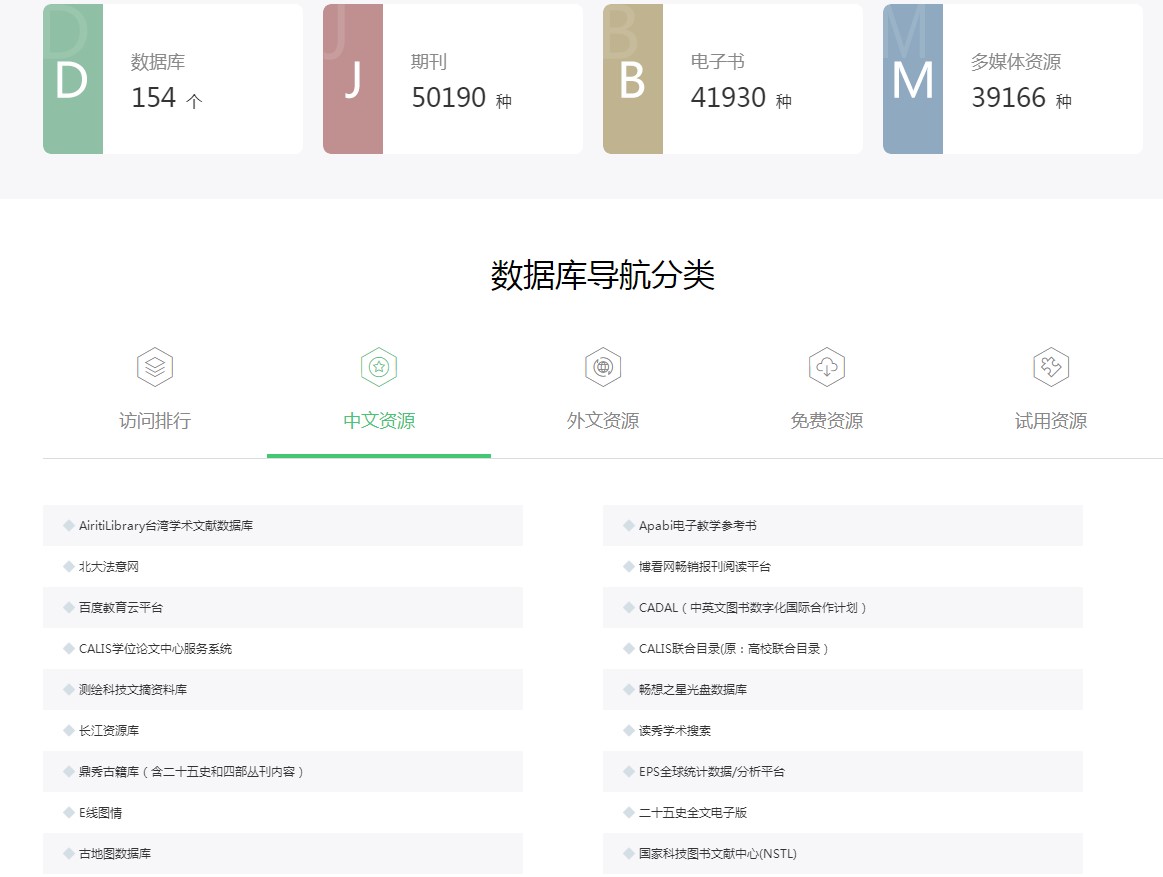Click the tan B e-book icon

pyautogui.click(x=632, y=79)
